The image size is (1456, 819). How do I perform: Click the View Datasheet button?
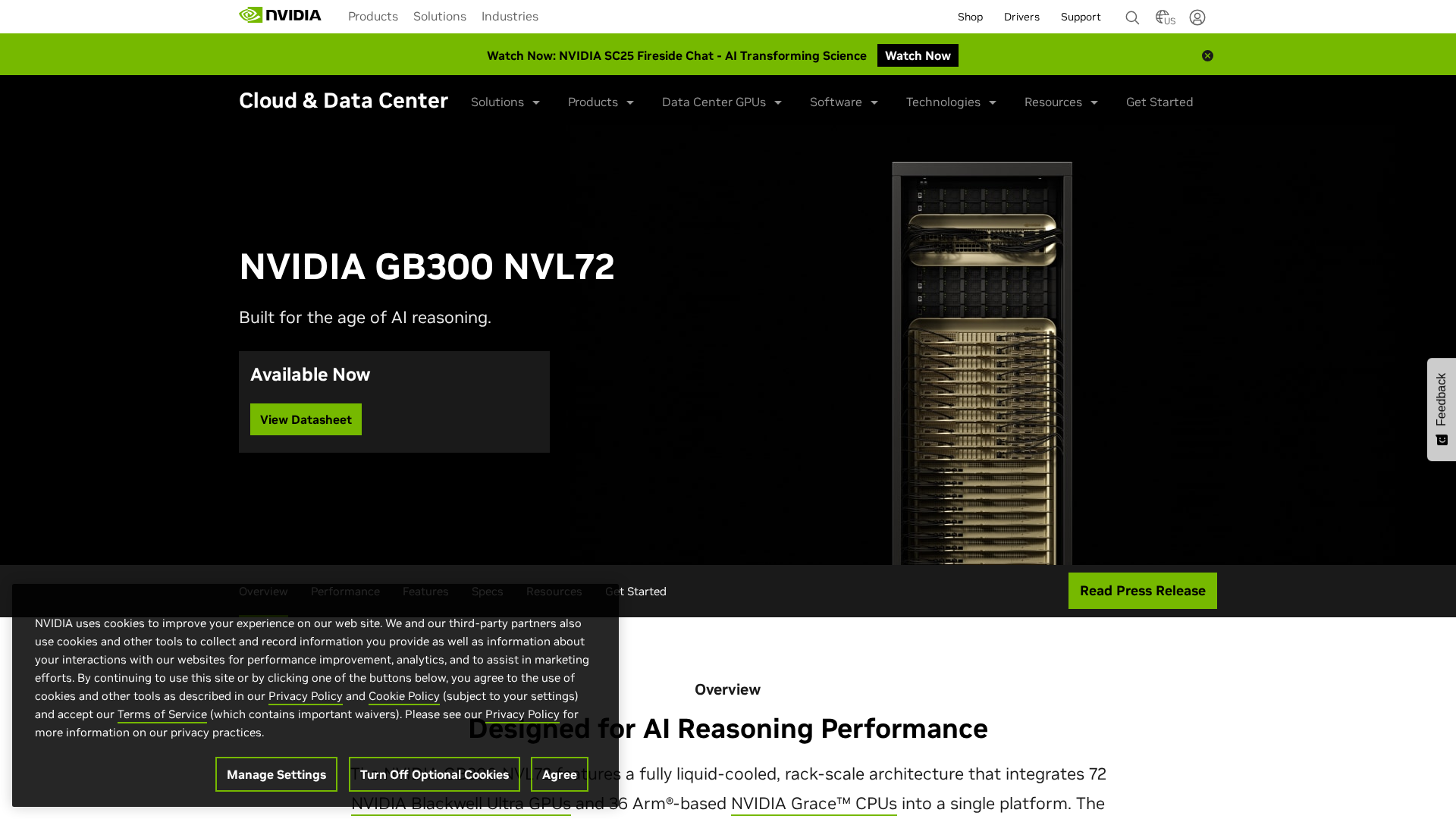point(306,419)
